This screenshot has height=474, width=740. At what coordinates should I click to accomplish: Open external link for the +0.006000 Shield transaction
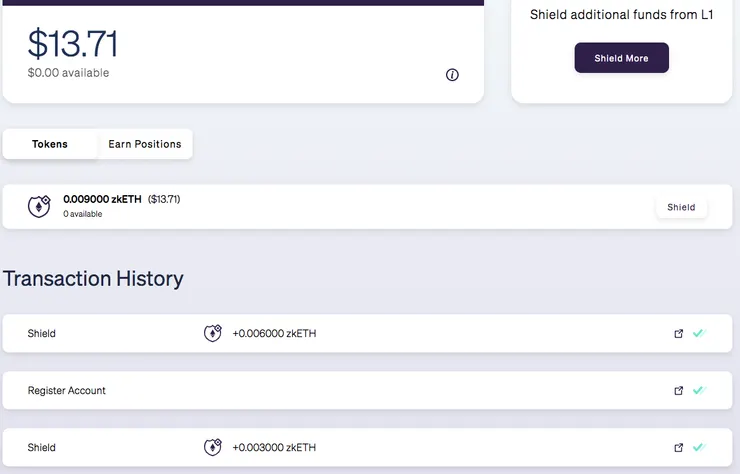(679, 334)
